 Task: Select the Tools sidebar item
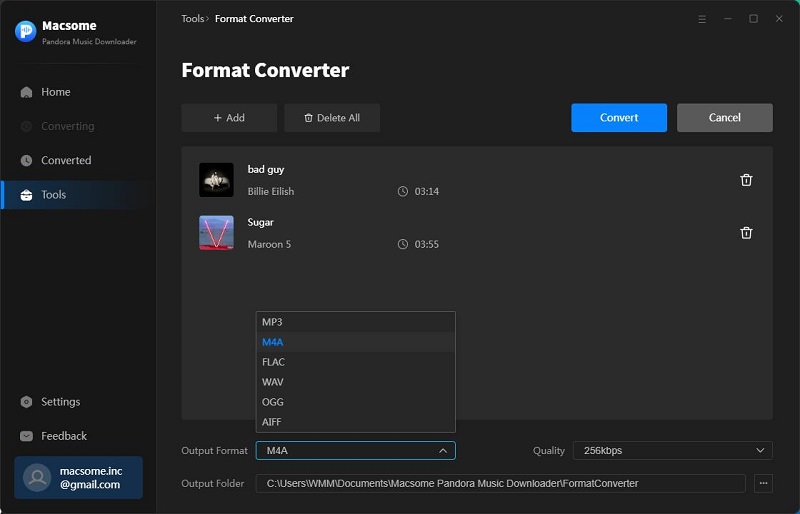point(78,194)
